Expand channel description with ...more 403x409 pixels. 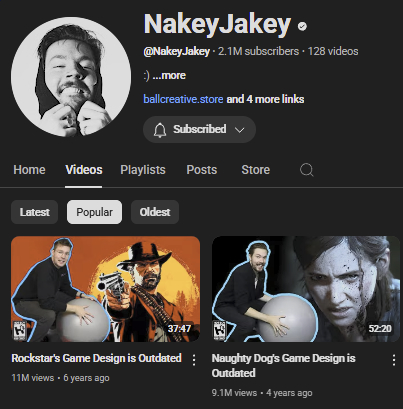[169, 75]
